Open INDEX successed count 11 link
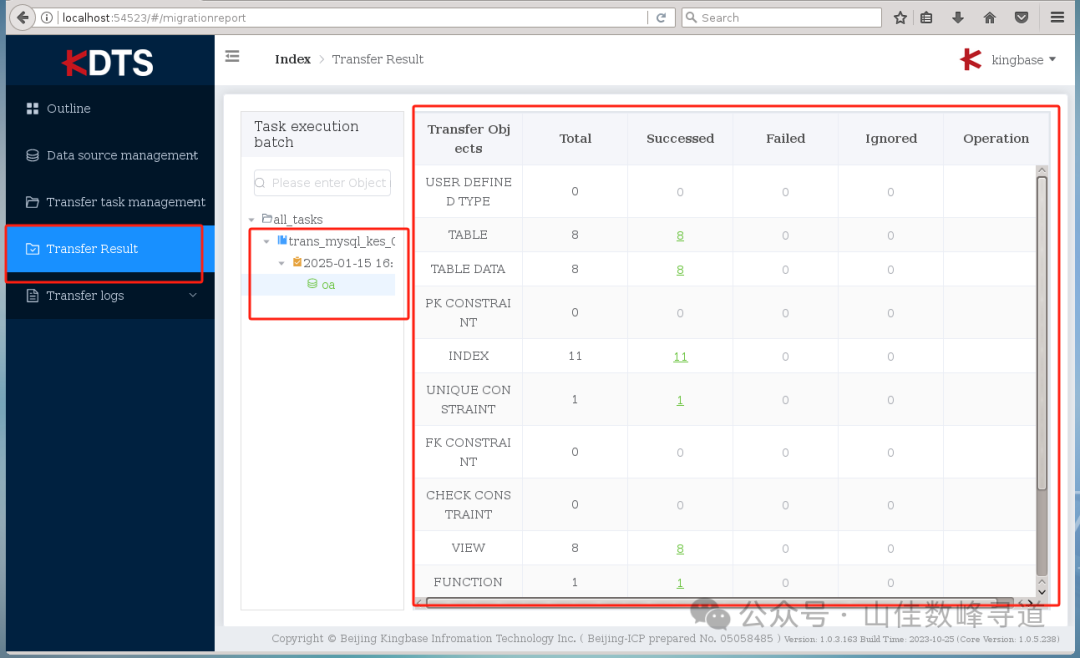 click(681, 357)
